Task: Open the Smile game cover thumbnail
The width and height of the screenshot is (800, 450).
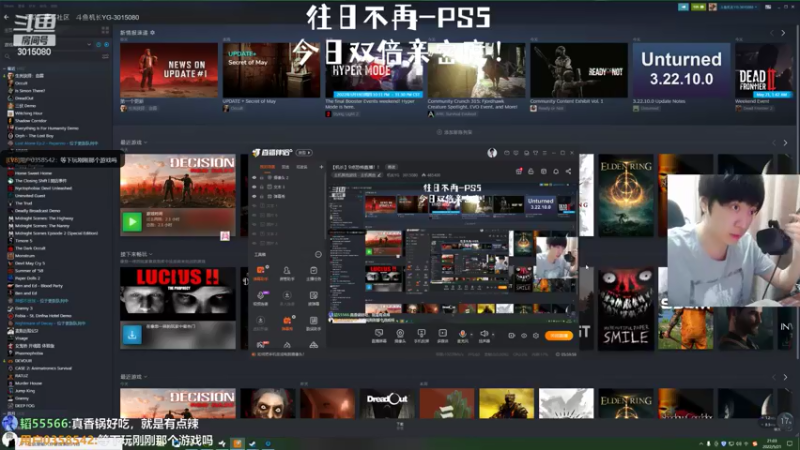Action: tap(626, 309)
